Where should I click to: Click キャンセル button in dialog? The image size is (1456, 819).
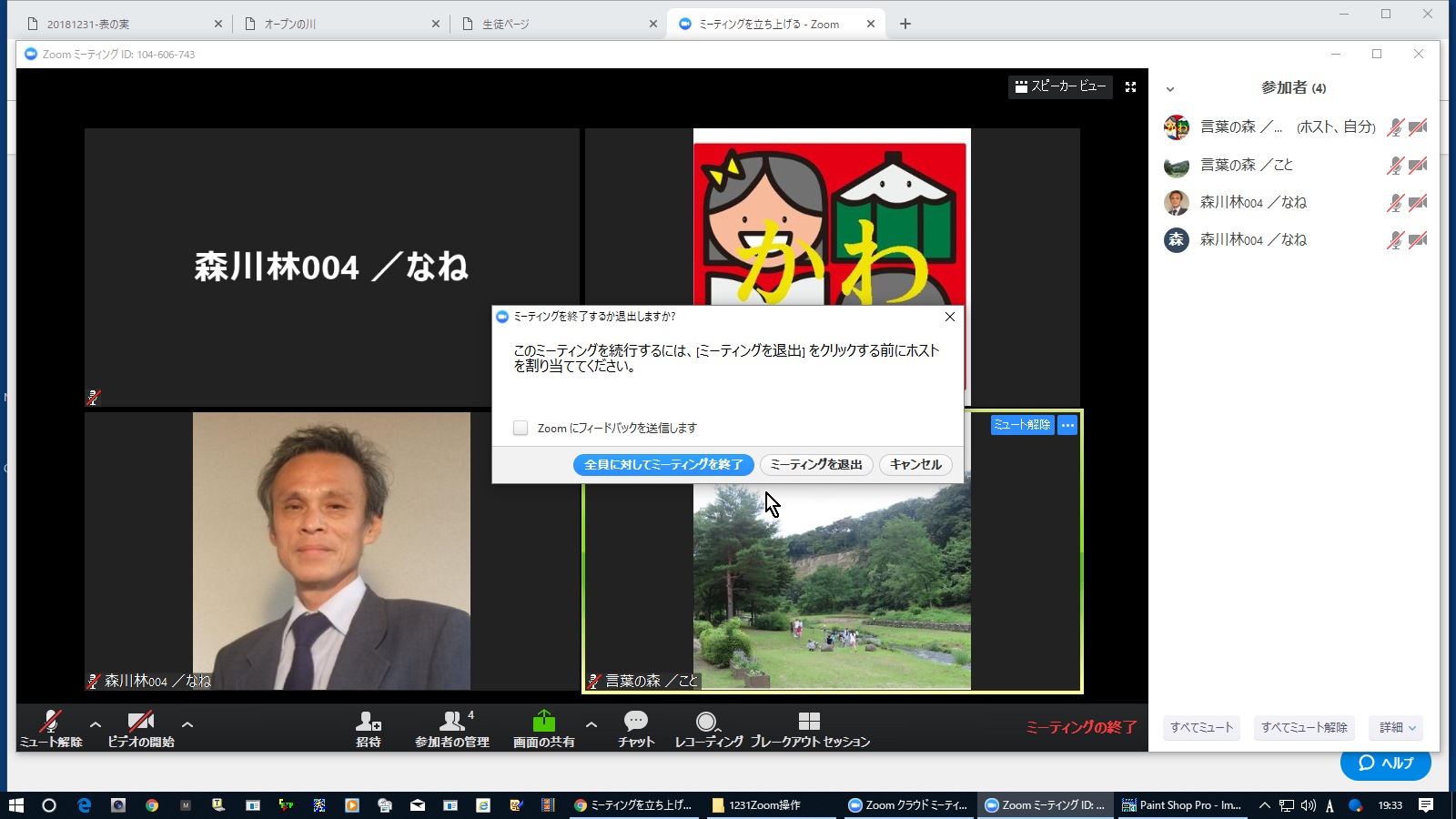tap(915, 465)
